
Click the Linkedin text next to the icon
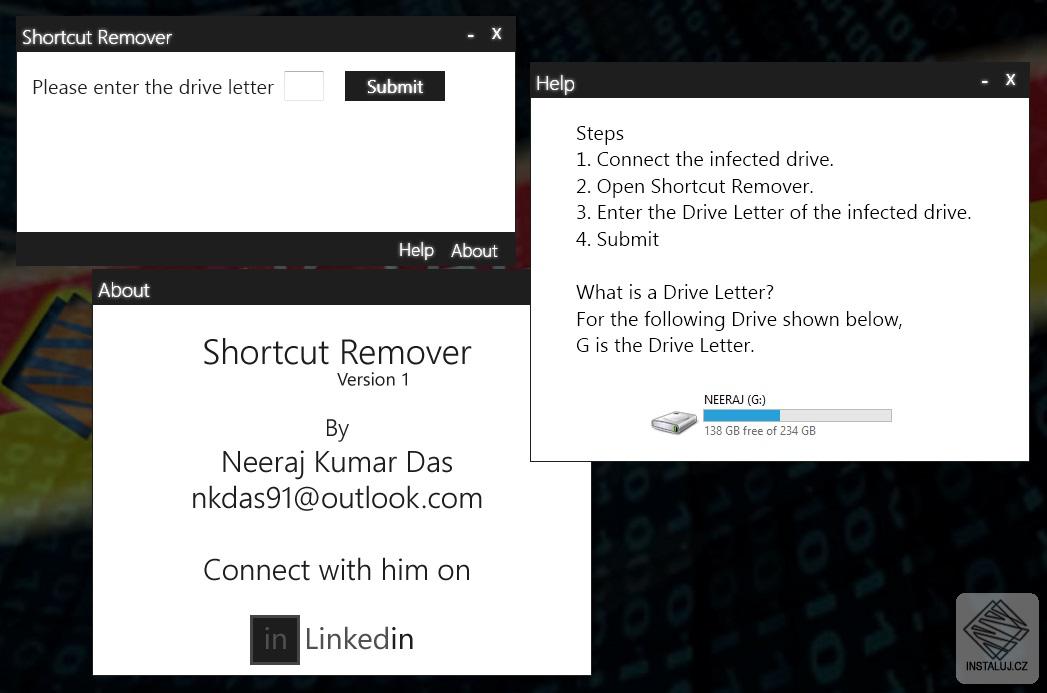pos(359,638)
